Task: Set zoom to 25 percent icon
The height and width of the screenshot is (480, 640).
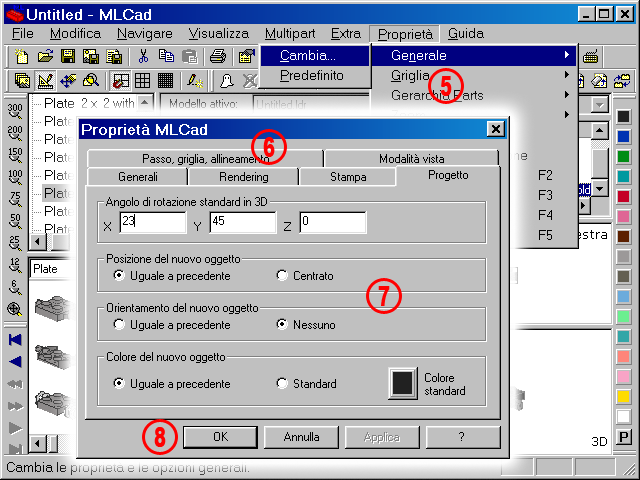Action: [15, 243]
